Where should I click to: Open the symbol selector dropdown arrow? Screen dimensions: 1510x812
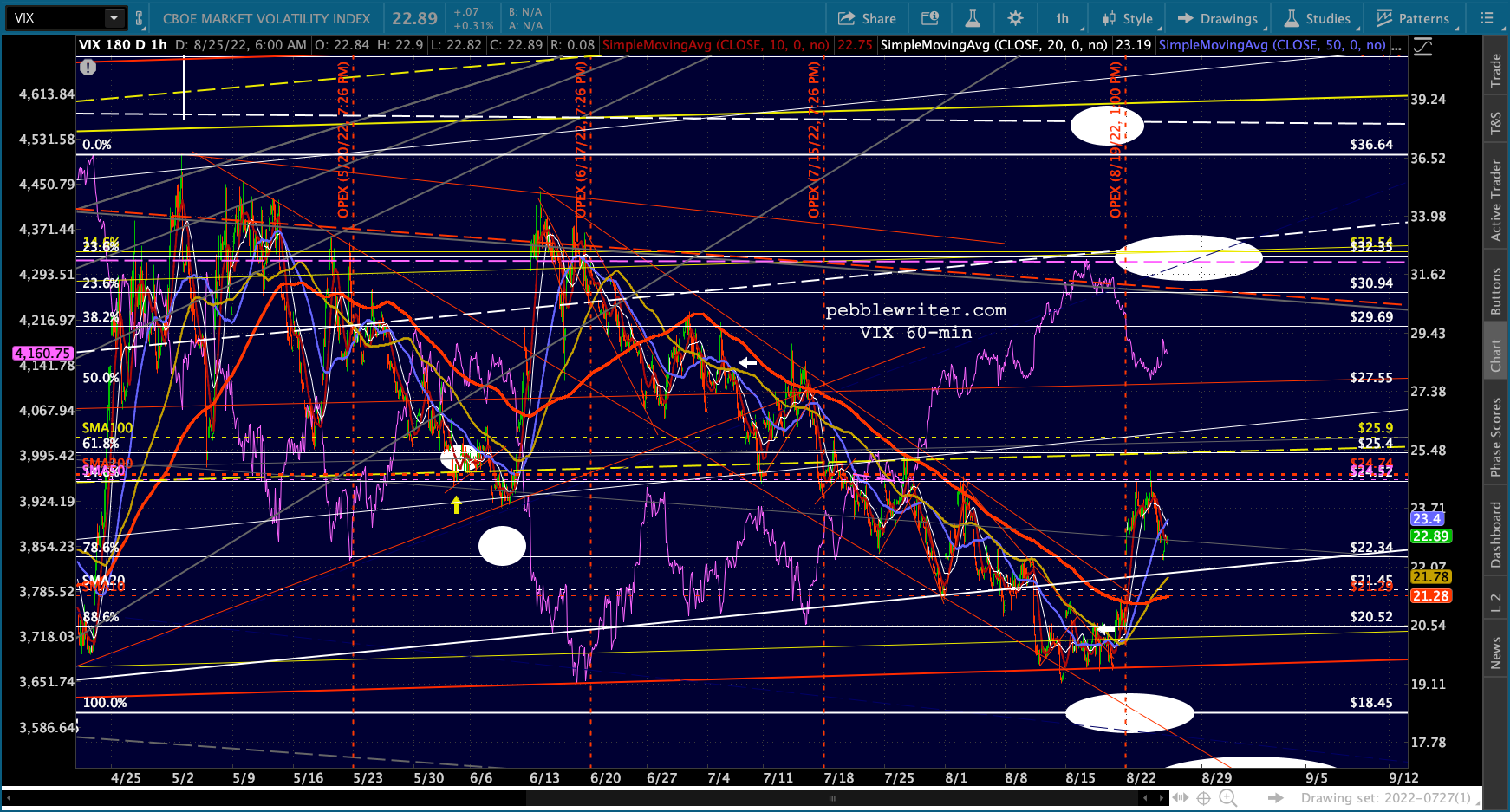(x=114, y=17)
